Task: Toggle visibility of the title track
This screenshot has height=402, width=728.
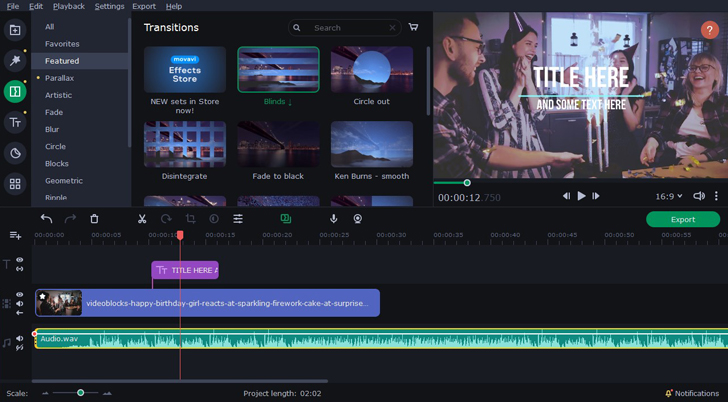Action: click(20, 260)
